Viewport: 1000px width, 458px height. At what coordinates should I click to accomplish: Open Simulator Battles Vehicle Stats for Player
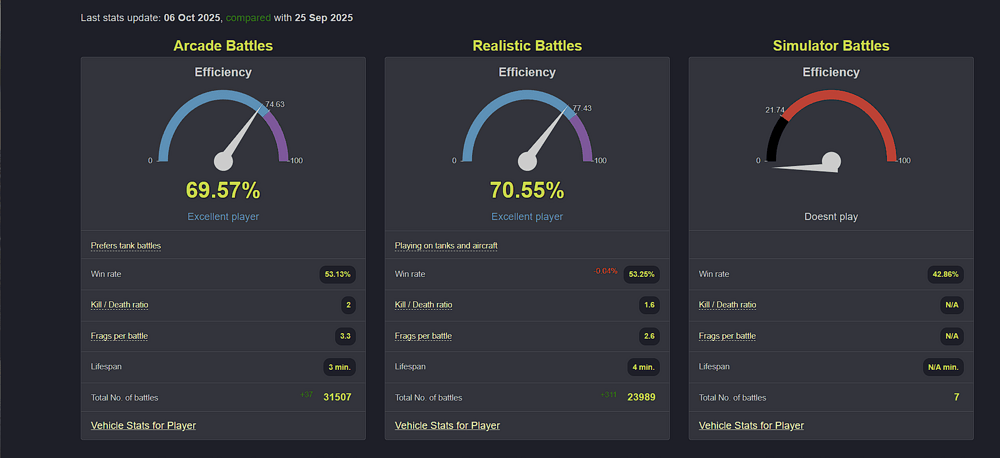click(x=751, y=425)
